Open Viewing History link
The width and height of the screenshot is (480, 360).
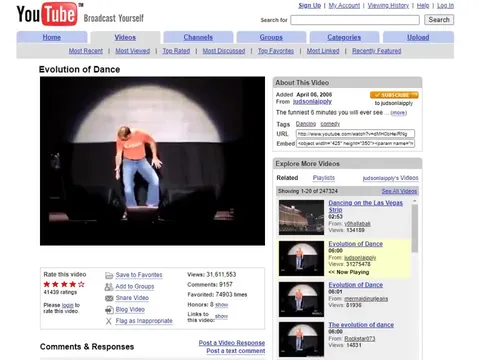[x=388, y=6]
